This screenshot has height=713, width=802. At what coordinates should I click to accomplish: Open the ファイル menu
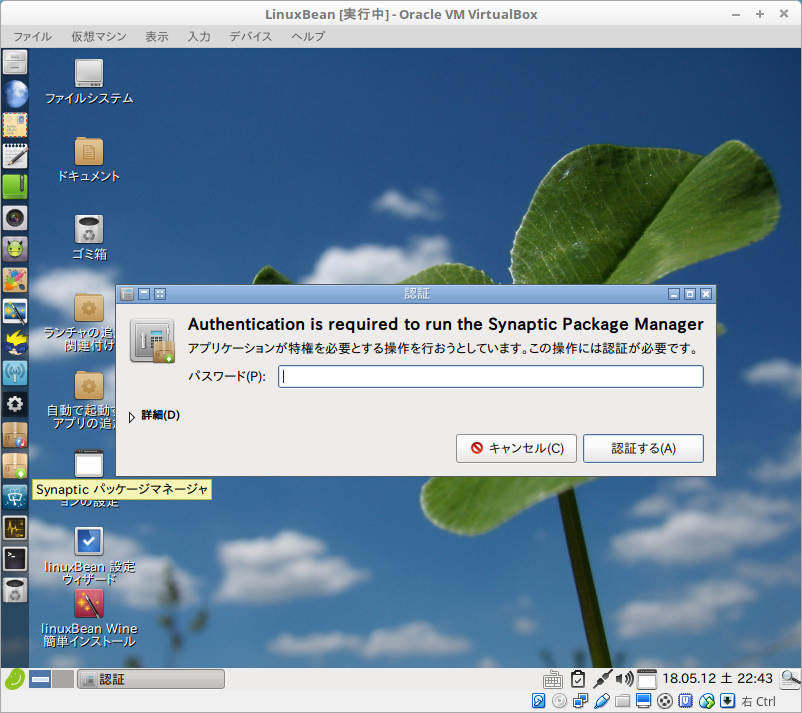click(32, 36)
